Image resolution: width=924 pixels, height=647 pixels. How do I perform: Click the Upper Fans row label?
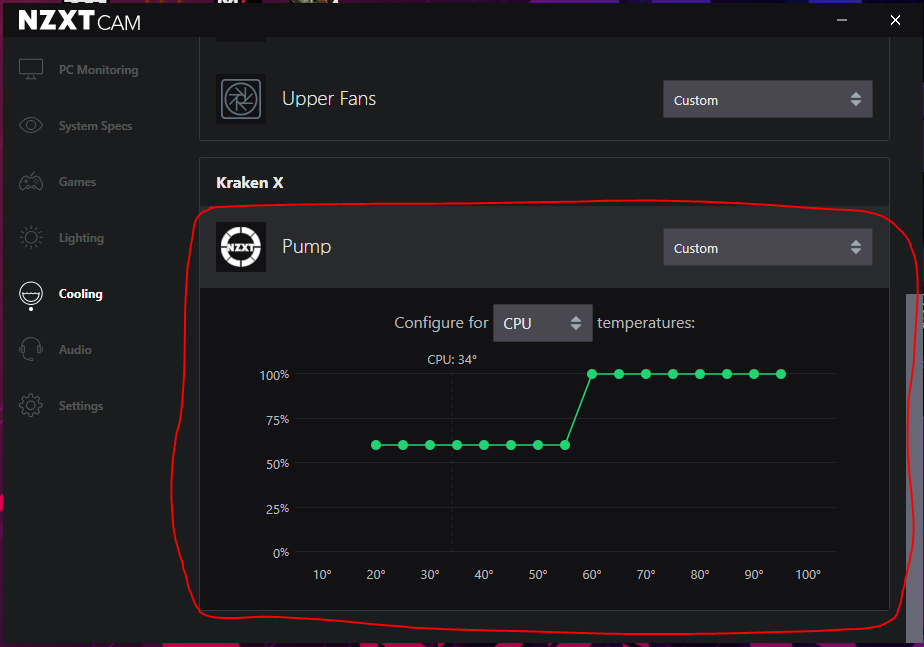click(x=329, y=98)
